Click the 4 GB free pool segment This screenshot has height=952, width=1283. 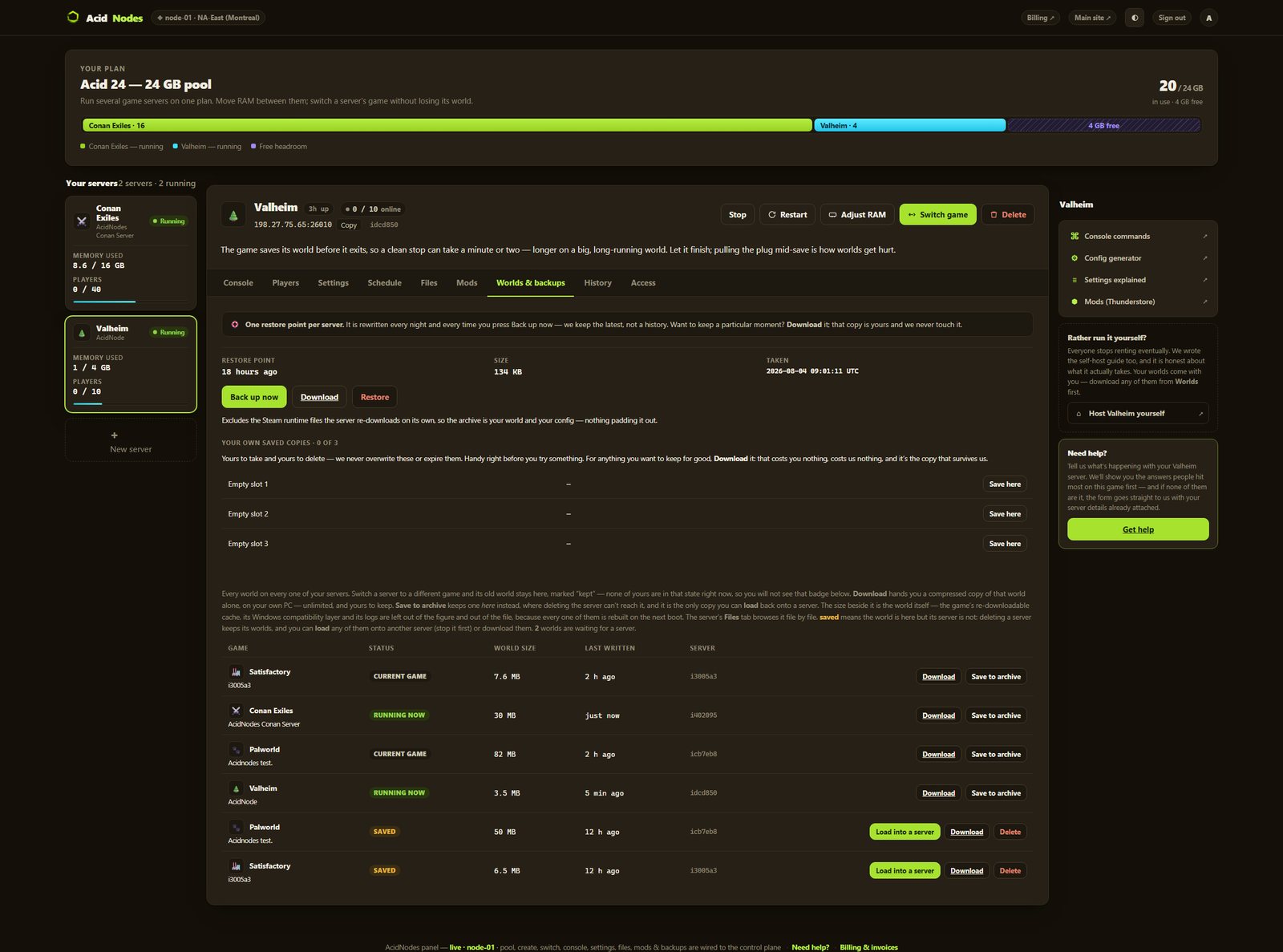tap(1104, 125)
